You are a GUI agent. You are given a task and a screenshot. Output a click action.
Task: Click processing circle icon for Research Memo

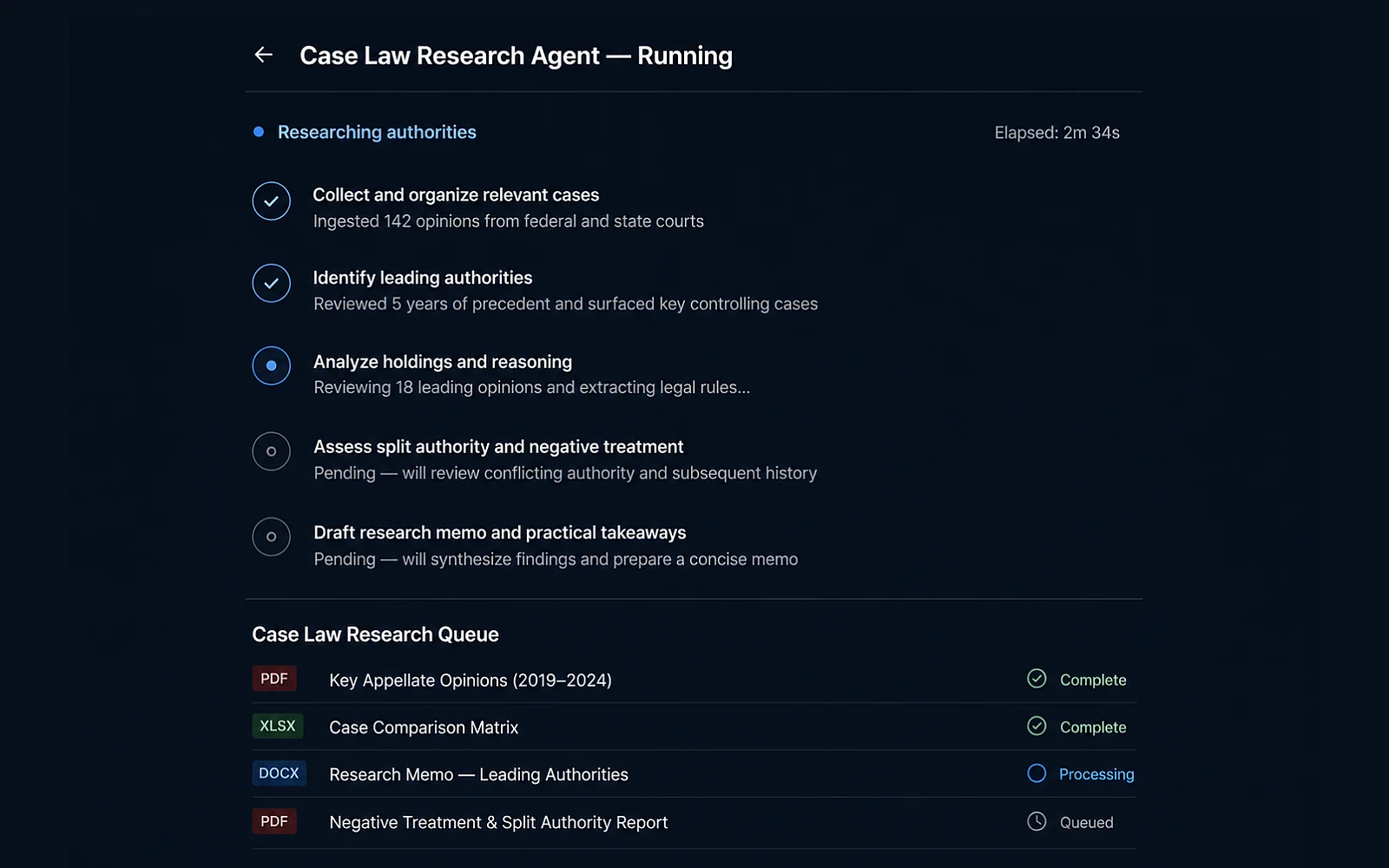pos(1037,773)
